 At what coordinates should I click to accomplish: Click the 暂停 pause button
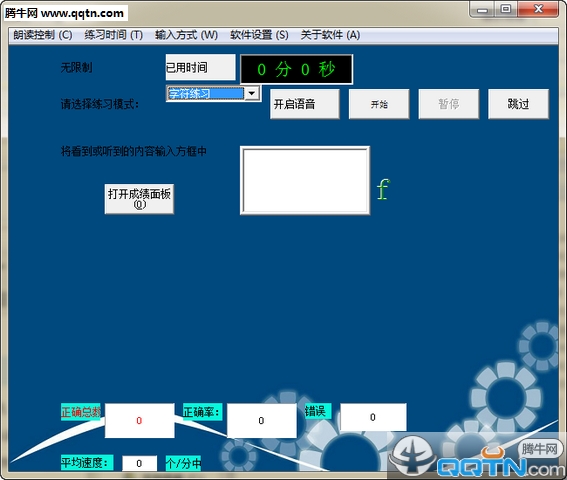coord(449,104)
